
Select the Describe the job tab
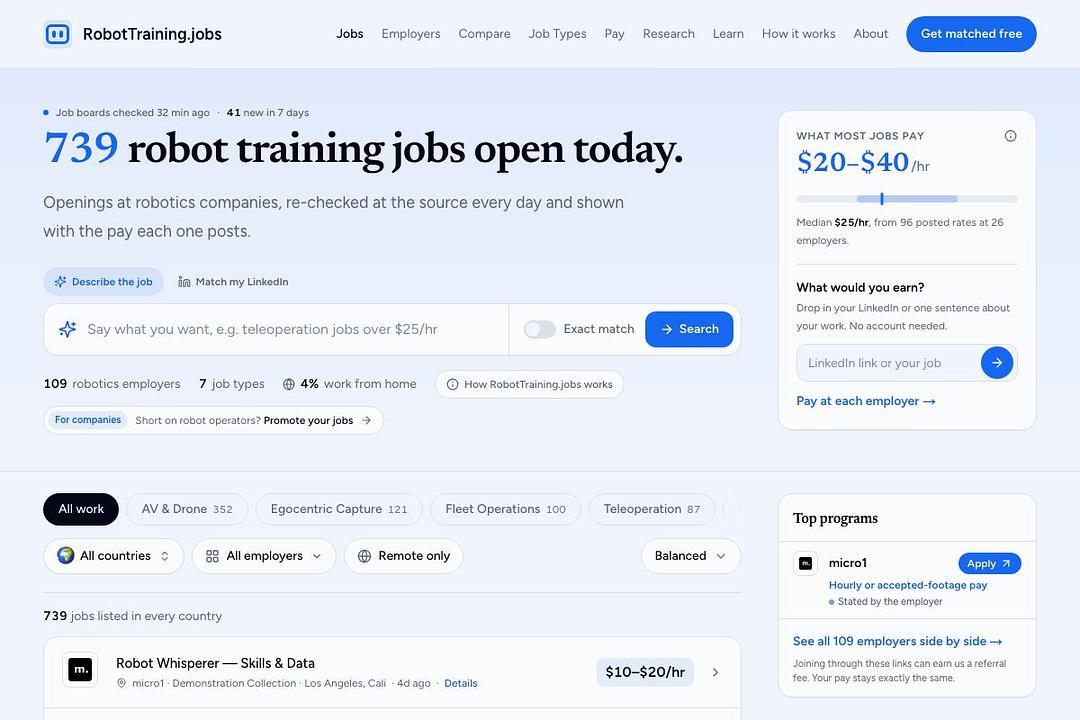[x=103, y=282]
